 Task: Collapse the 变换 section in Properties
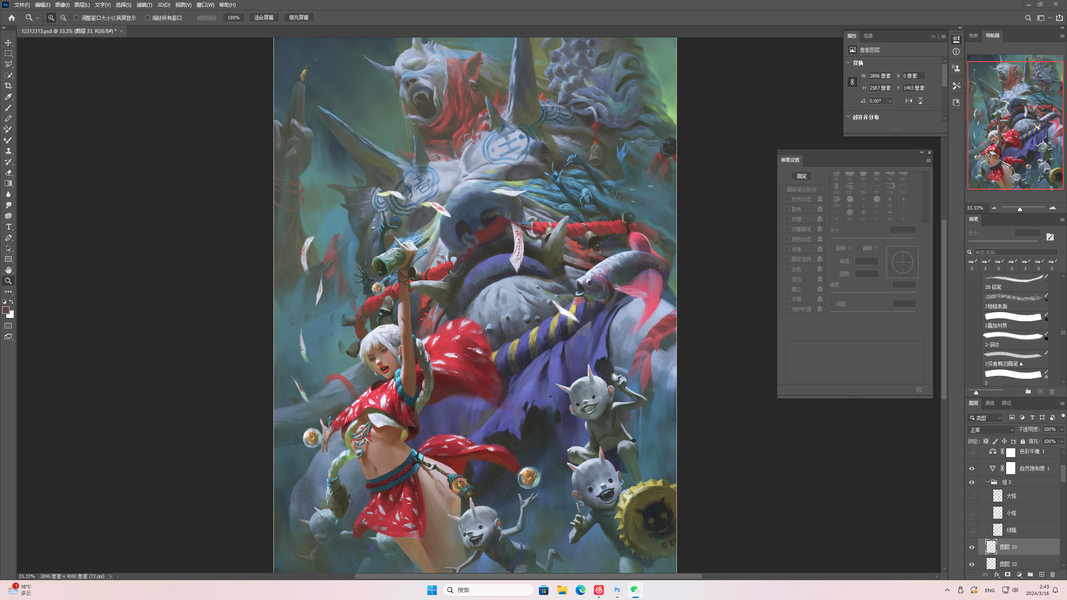tap(848, 63)
